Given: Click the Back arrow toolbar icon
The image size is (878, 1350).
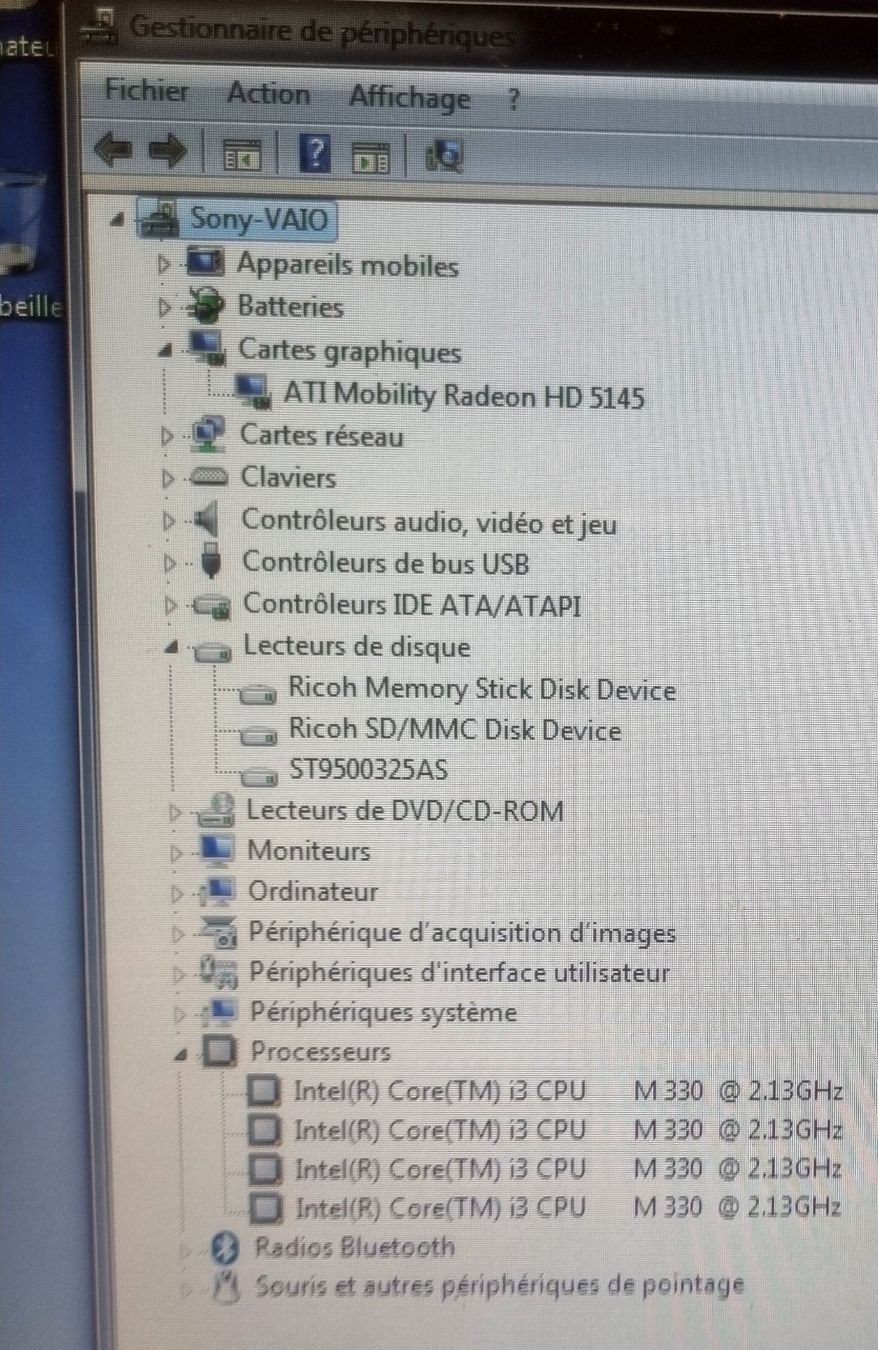Looking at the screenshot, I should [x=111, y=152].
